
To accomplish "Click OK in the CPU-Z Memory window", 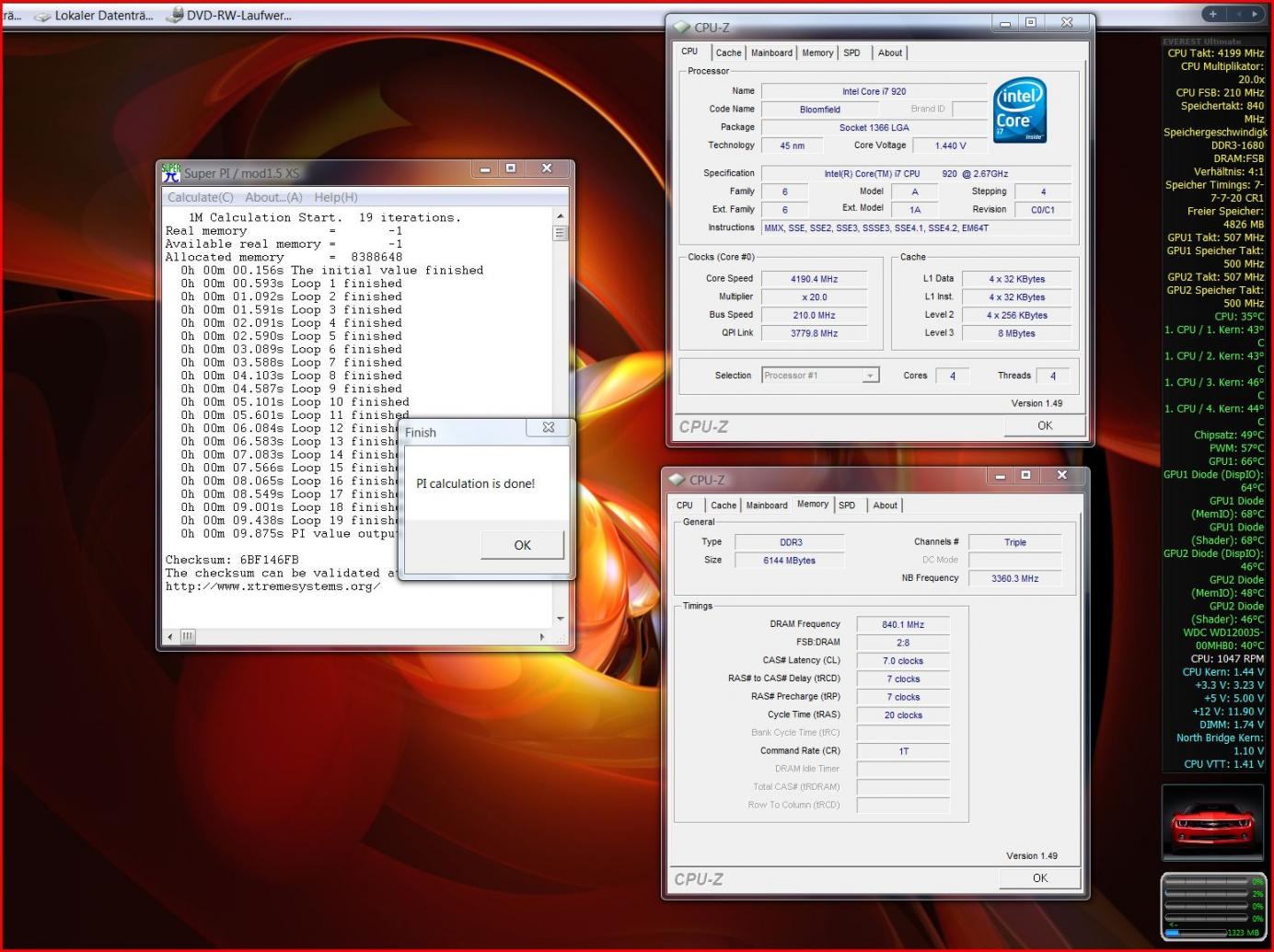I will 1040,878.
